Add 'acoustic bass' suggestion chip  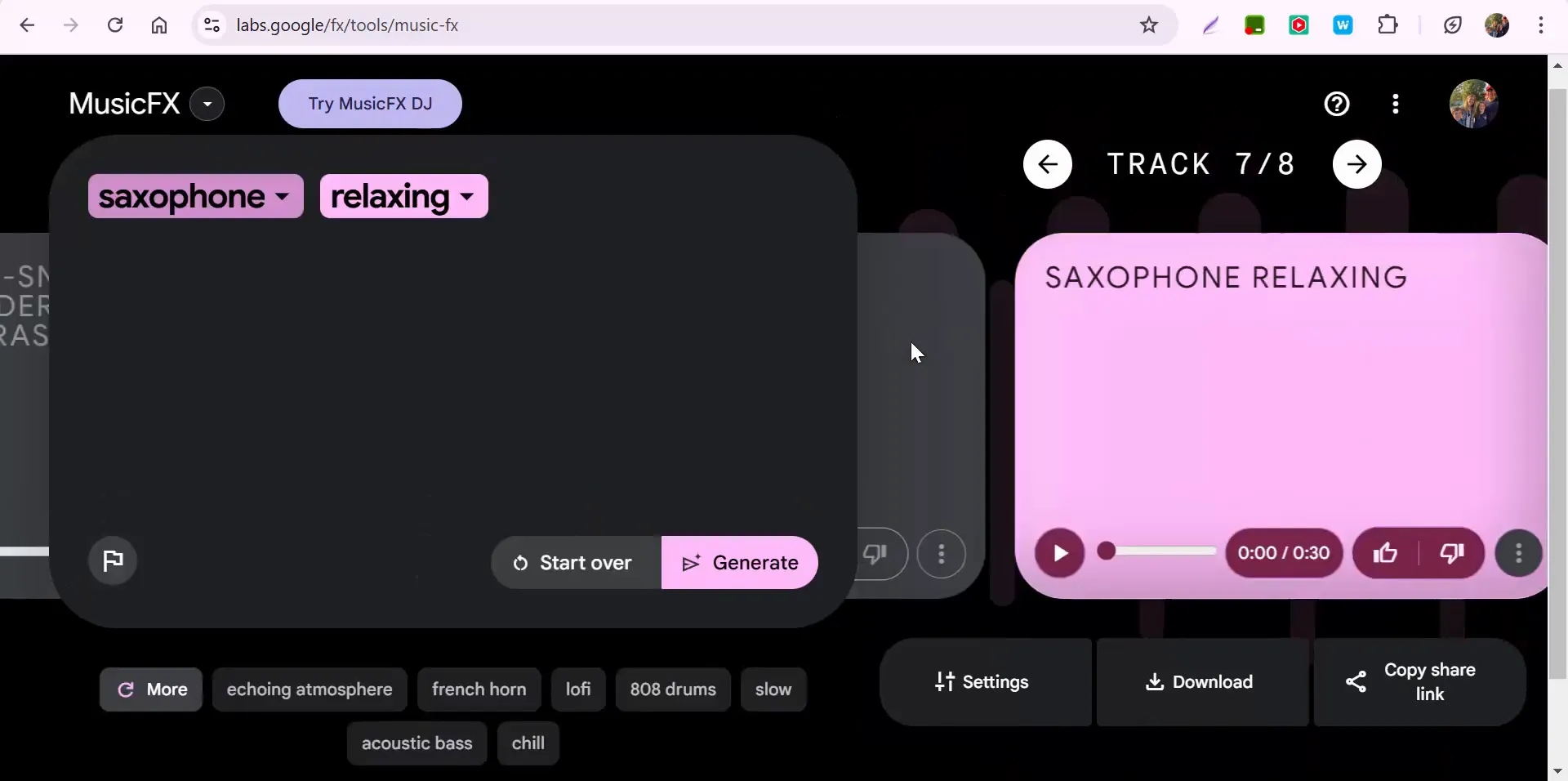[x=417, y=743]
